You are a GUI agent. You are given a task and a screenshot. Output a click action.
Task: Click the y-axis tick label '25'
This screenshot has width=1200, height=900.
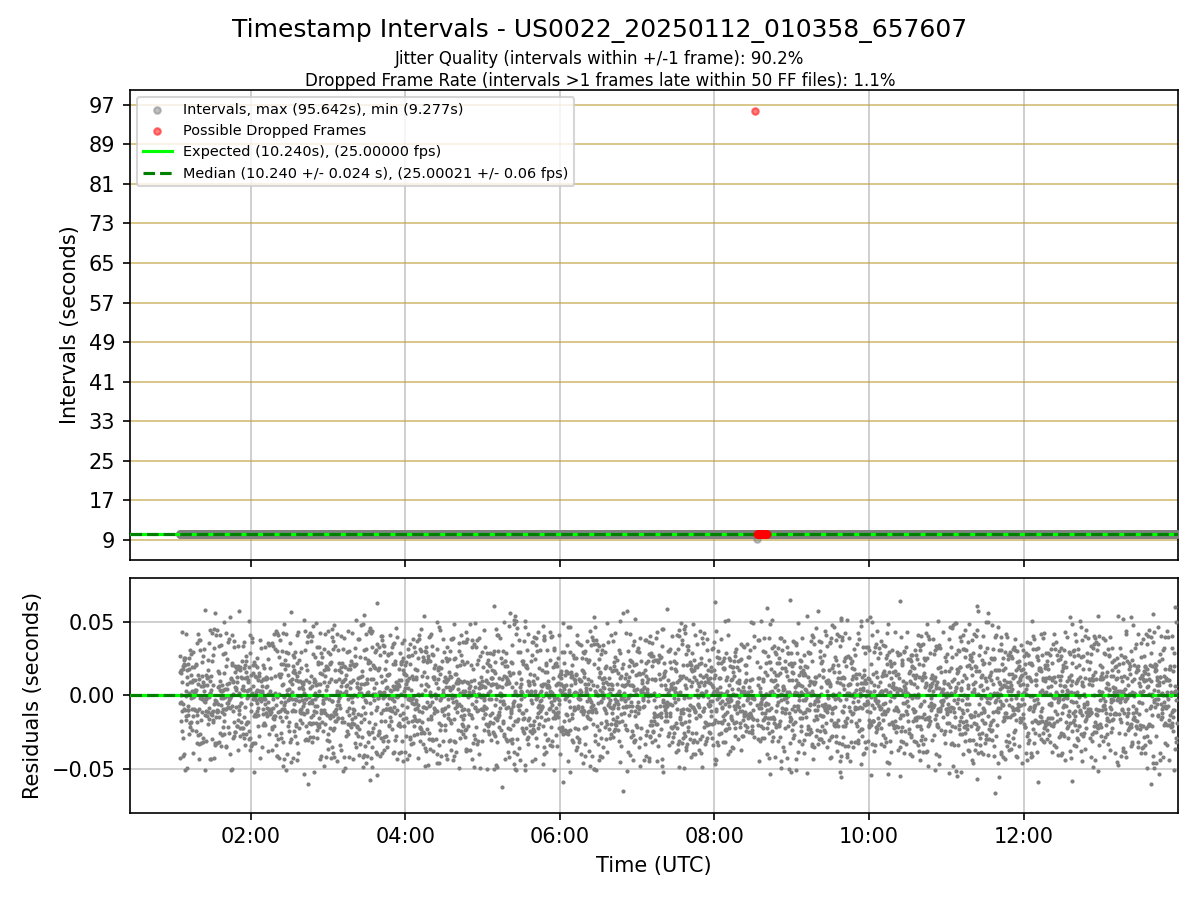[x=102, y=461]
